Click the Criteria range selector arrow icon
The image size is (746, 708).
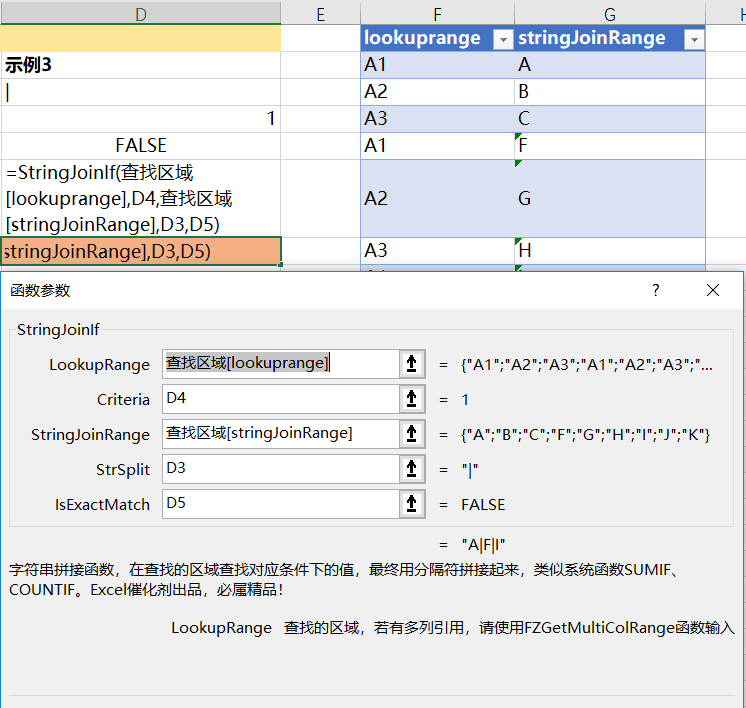(412, 399)
